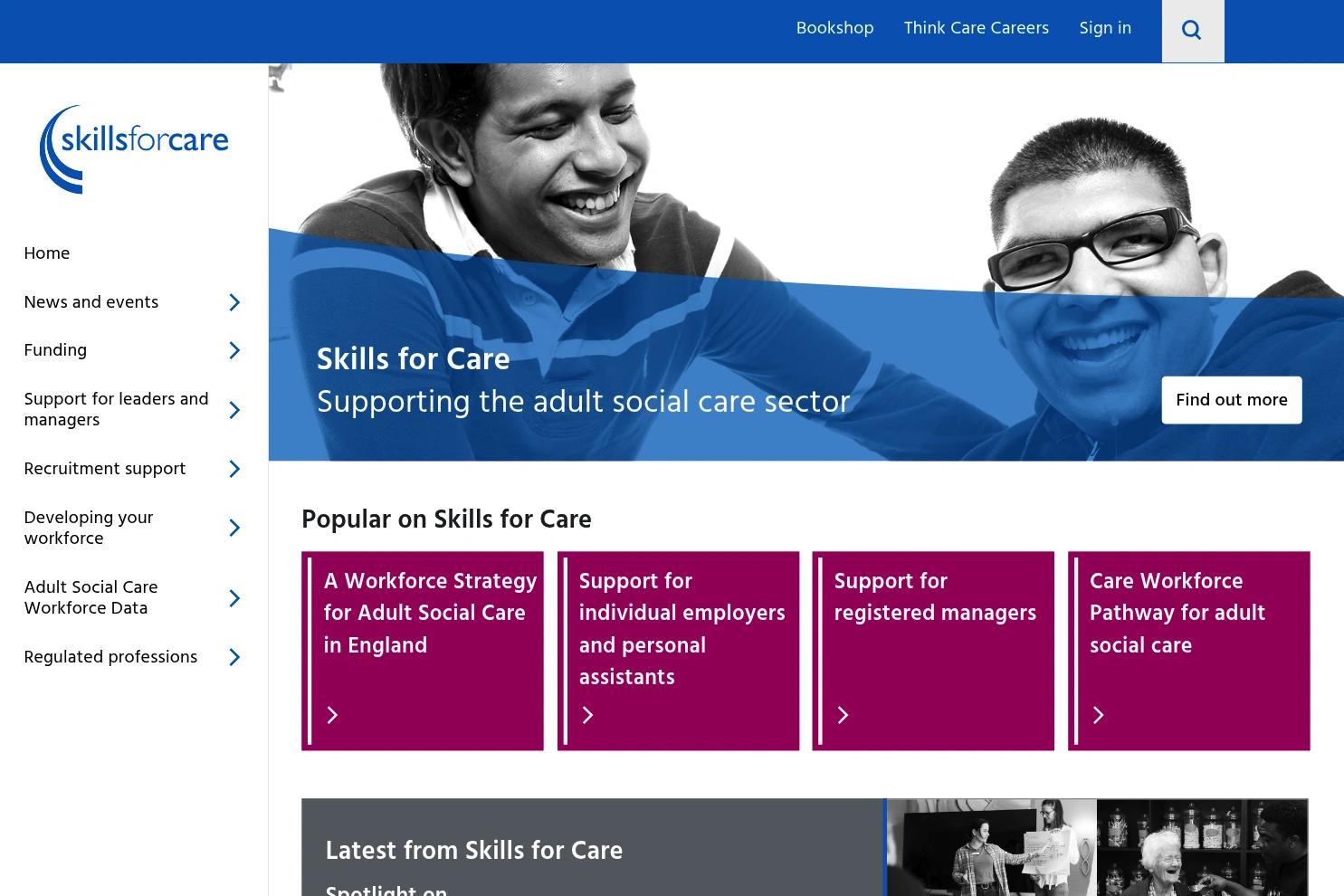Click the Find out more button

(x=1232, y=400)
